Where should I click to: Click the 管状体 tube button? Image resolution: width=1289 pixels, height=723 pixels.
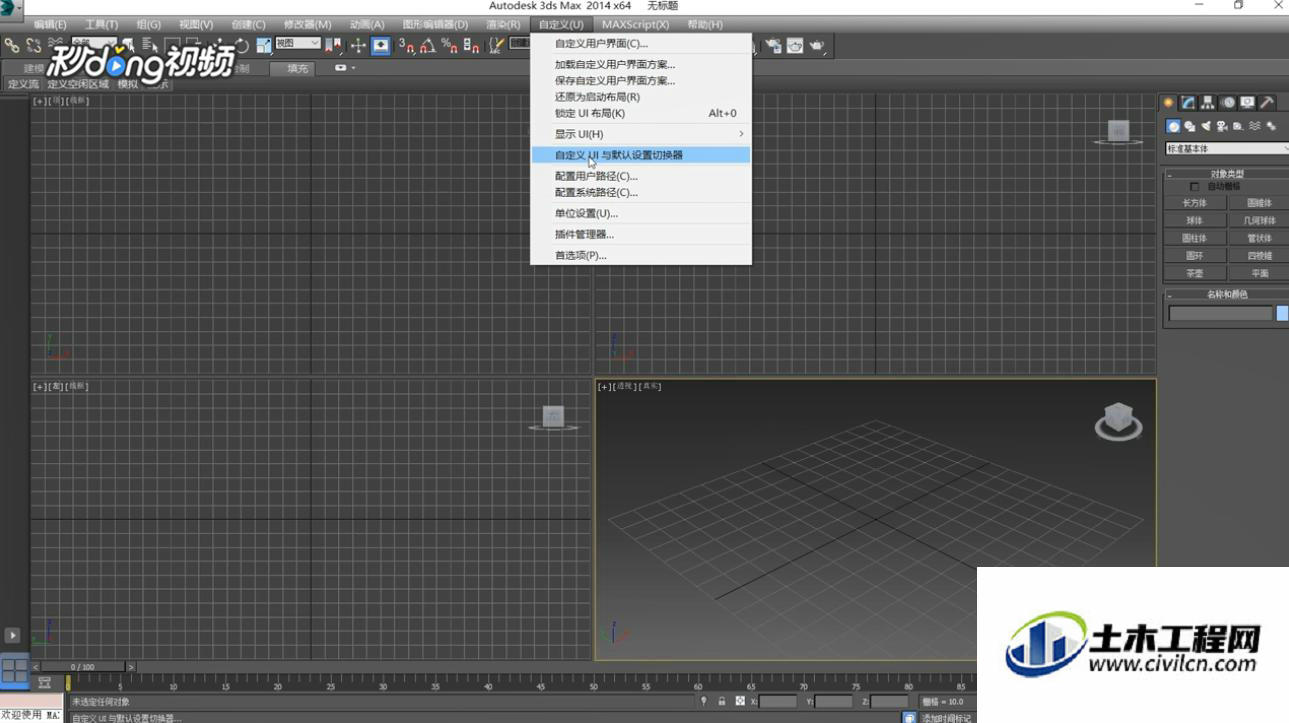[x=1259, y=238]
